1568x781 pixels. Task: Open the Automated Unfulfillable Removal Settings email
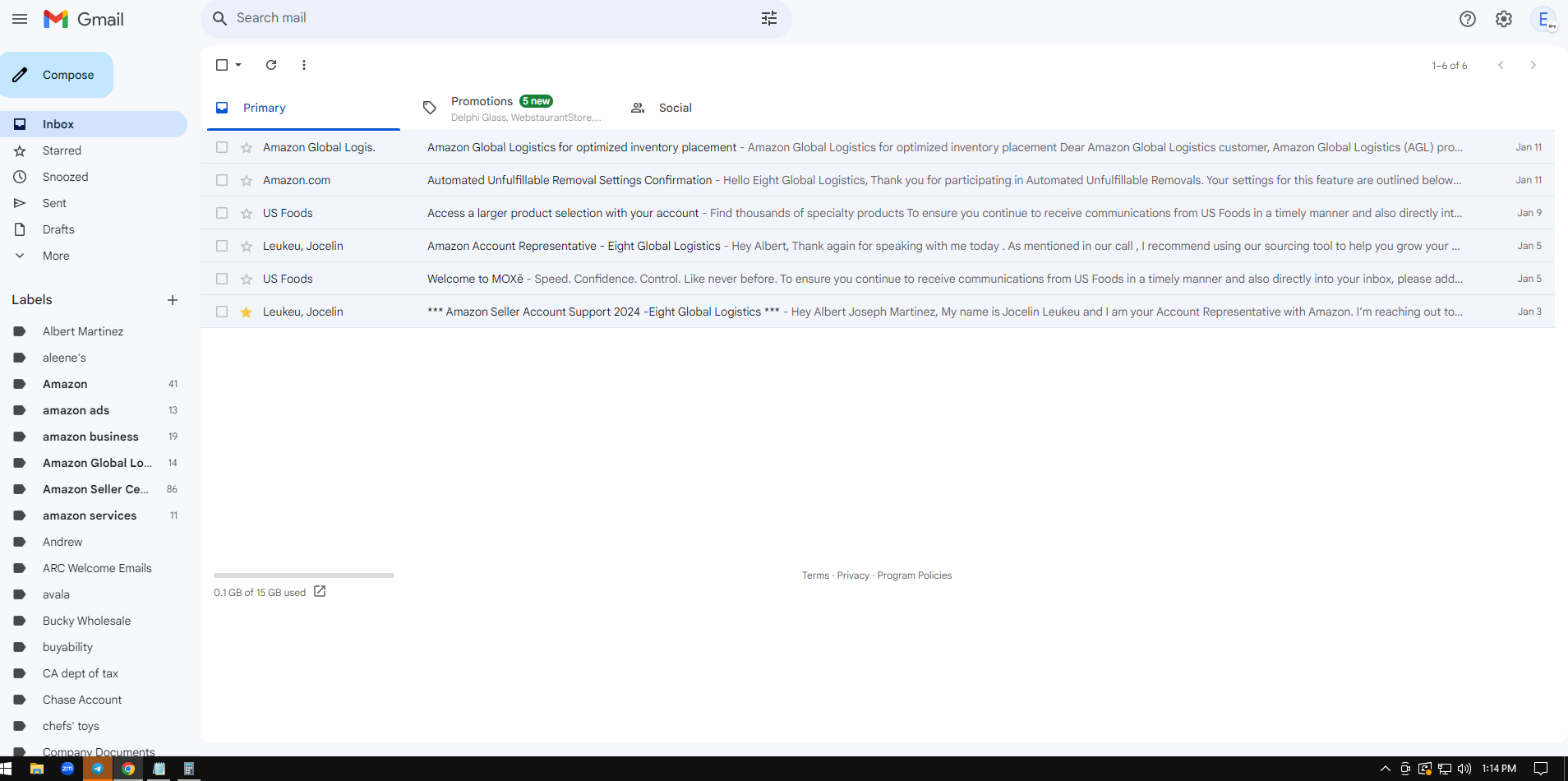(878, 180)
